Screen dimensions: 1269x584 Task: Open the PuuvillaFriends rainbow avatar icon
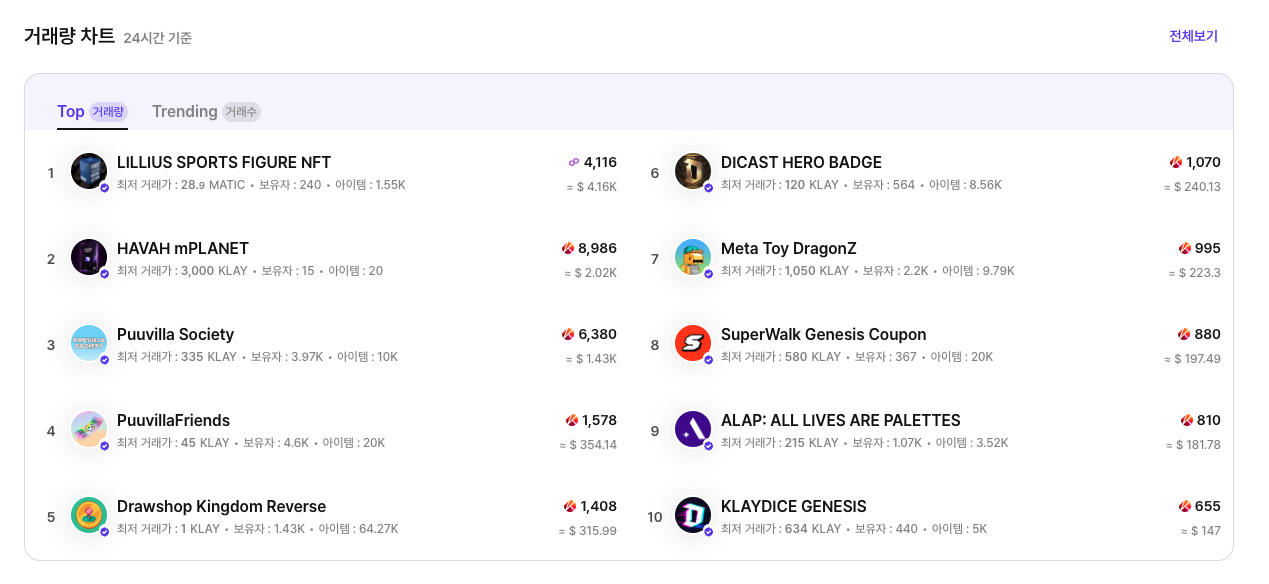(89, 429)
